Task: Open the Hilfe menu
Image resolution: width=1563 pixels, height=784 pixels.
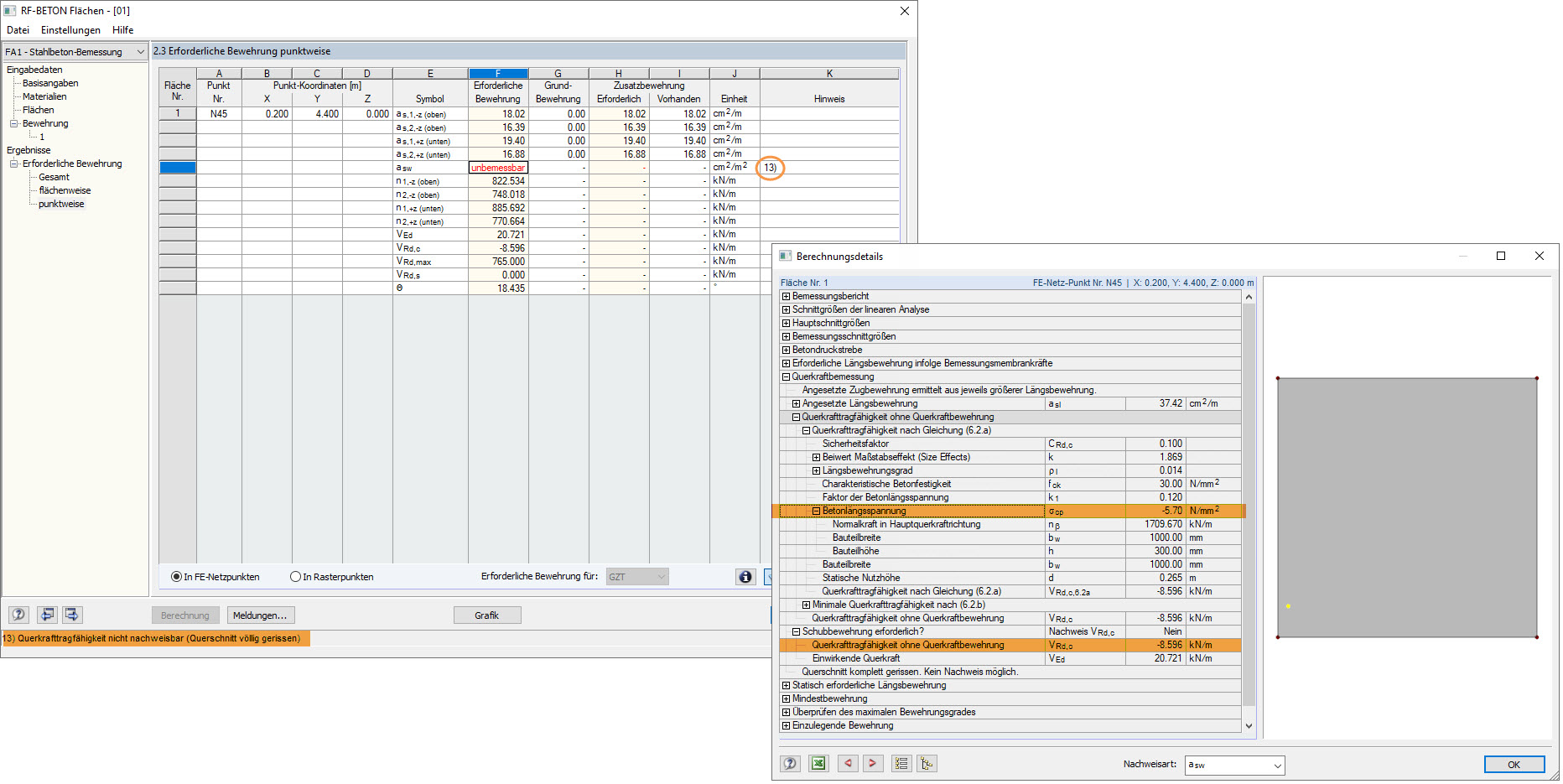Action: coord(123,30)
